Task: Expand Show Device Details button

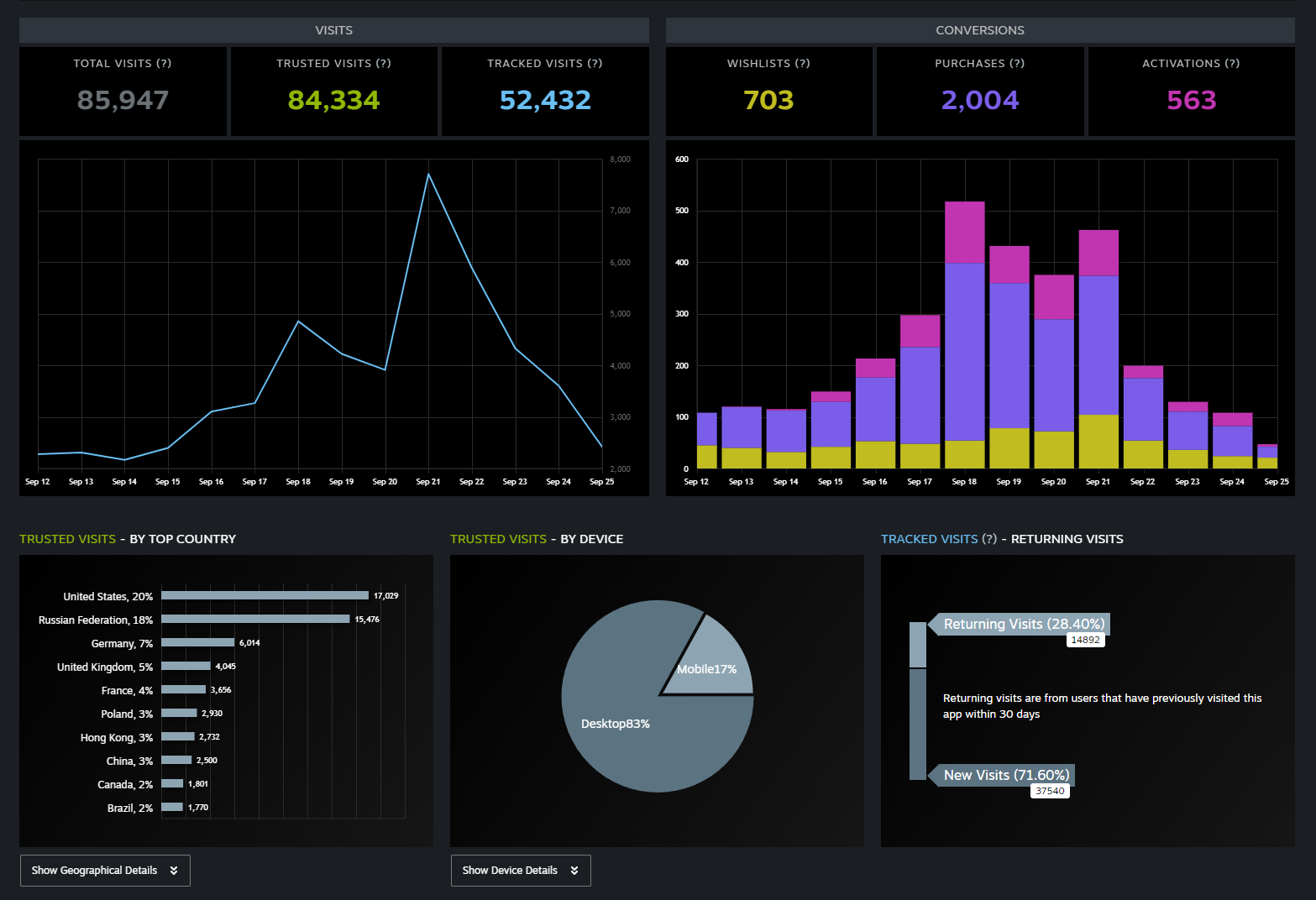Action: point(521,871)
